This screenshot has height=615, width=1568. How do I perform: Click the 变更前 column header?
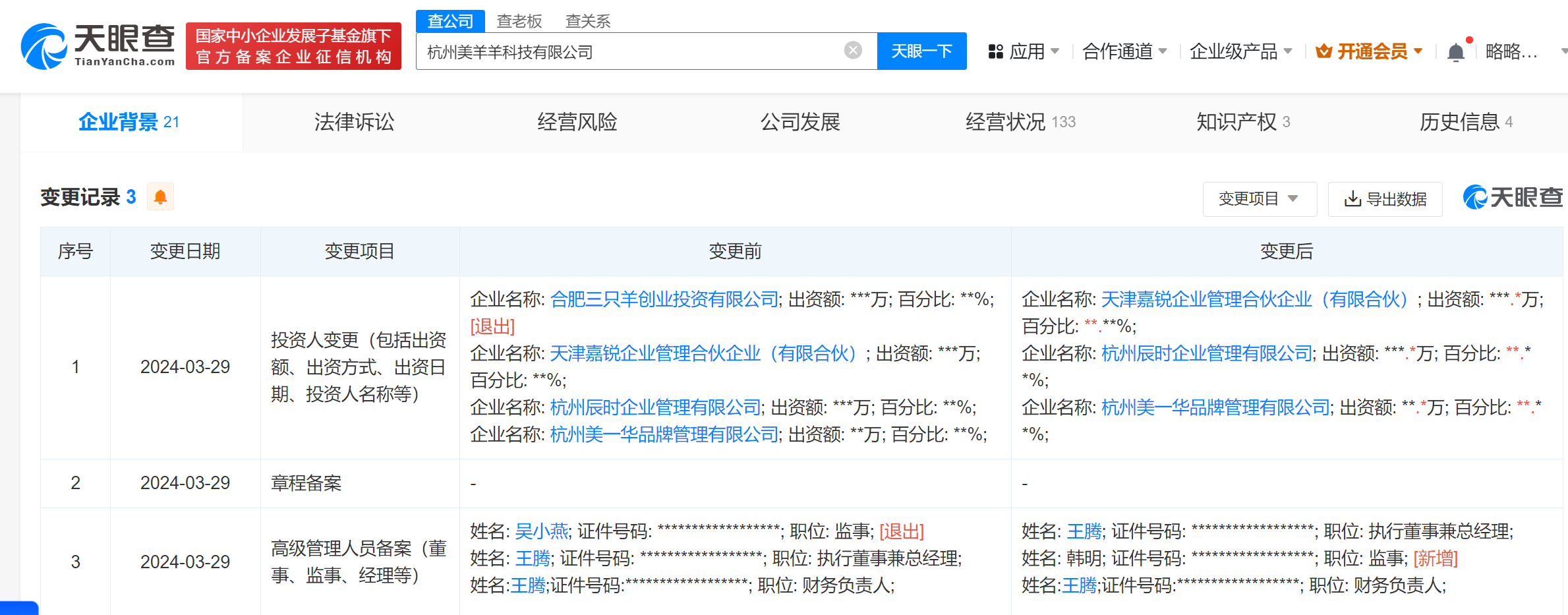point(735,251)
